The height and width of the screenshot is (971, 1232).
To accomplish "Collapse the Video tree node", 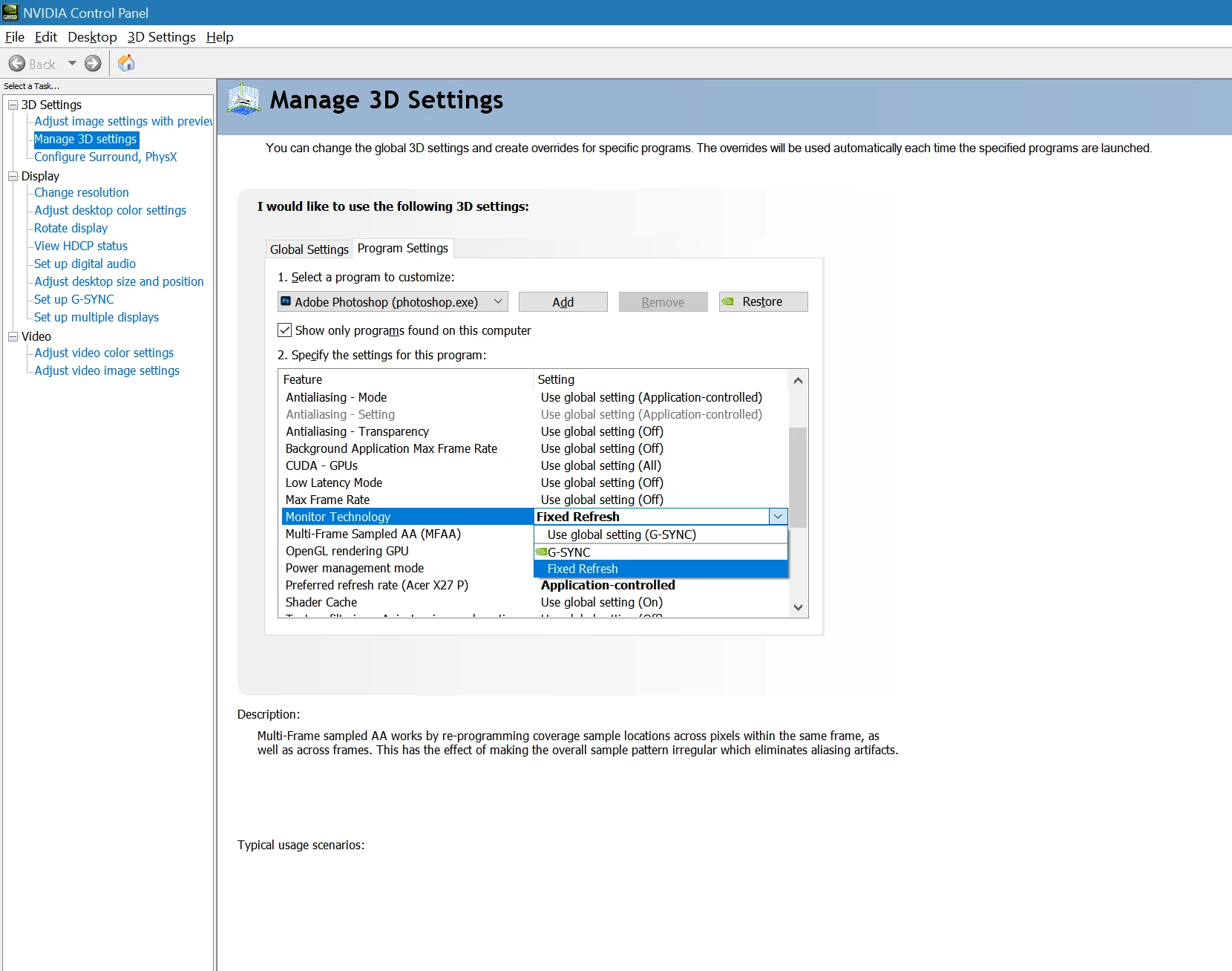I will click(x=13, y=336).
